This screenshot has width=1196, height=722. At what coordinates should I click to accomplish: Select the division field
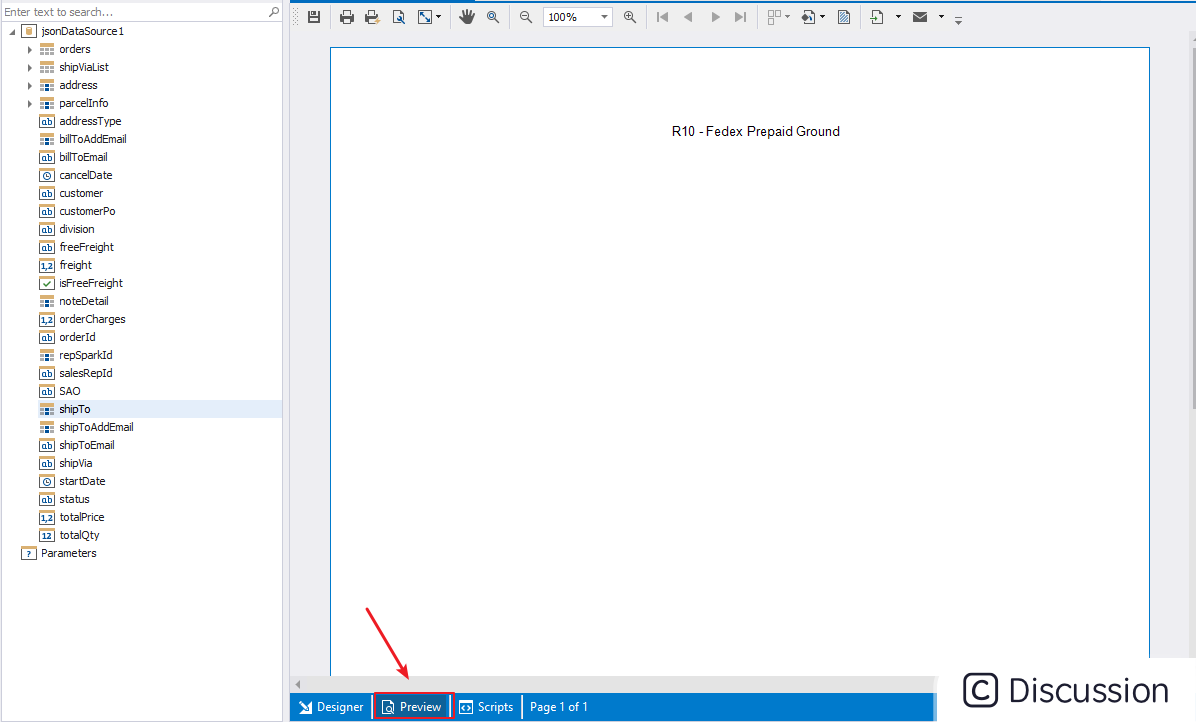pyautogui.click(x=77, y=229)
